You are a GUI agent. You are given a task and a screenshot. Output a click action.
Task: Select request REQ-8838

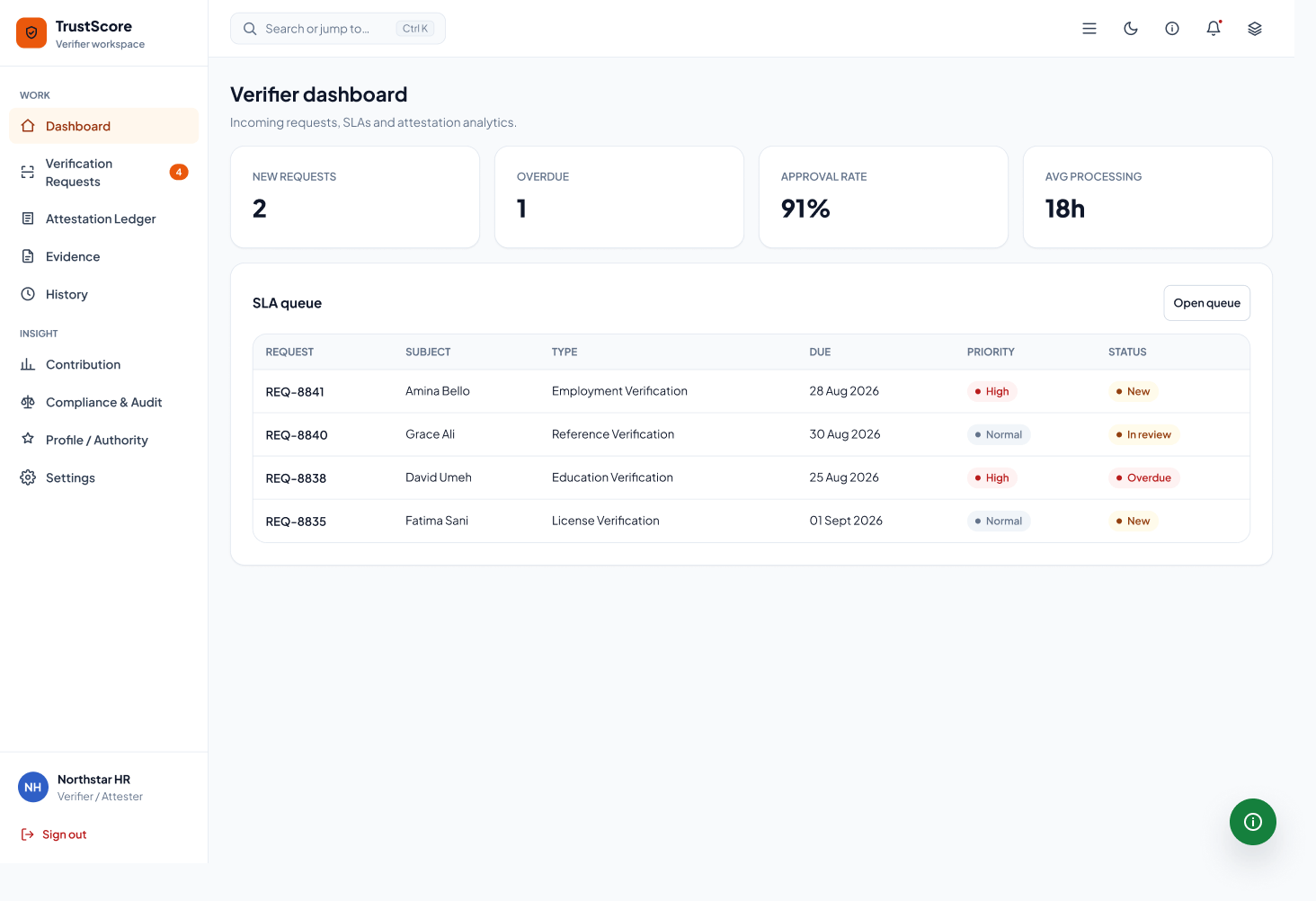tap(296, 478)
